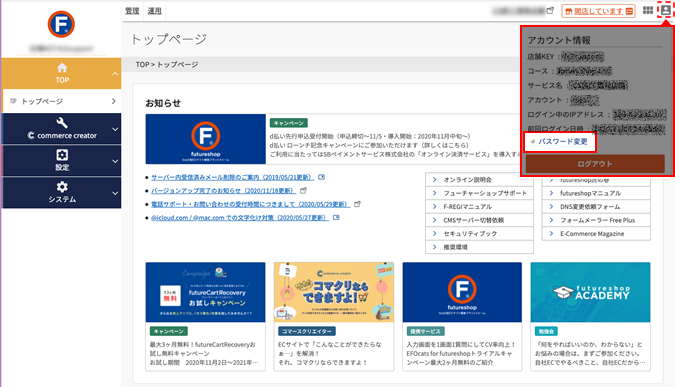Click the 開店しています store status button
Screen dimensions: 675x387
coord(599,11)
